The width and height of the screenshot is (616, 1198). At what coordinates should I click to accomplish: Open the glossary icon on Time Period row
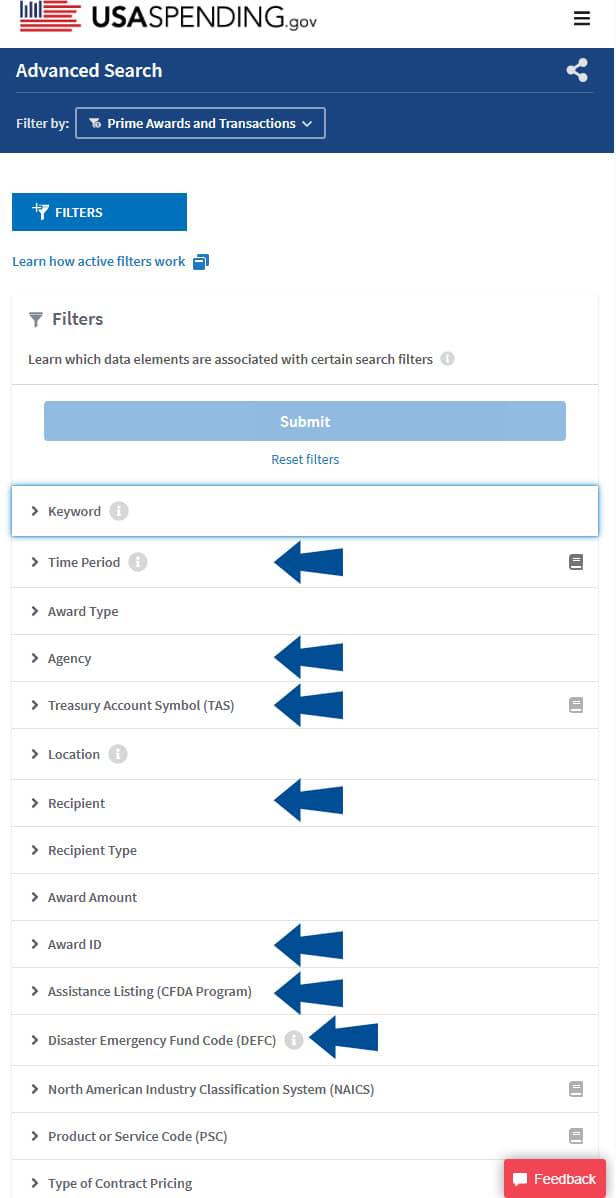[x=576, y=563]
